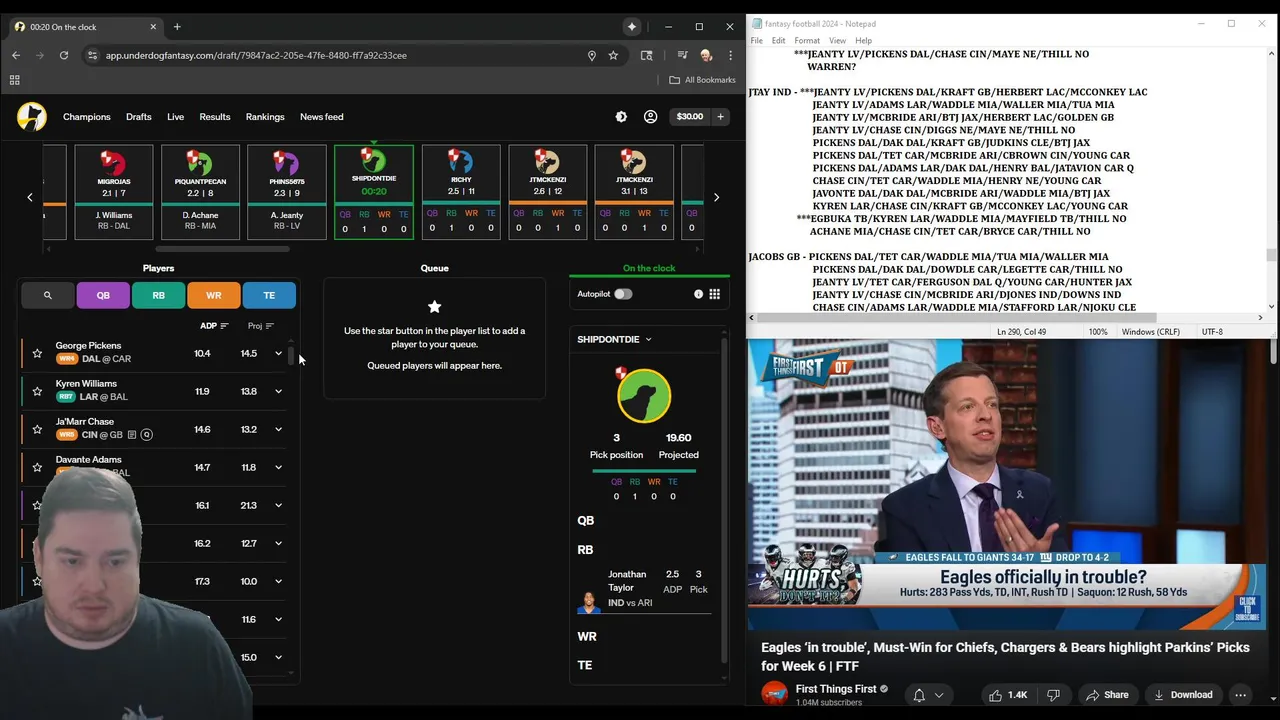This screenshot has height=720, width=1280.
Task: Select the MIGROJAS pick card with J. Williams
Action: tap(114, 192)
